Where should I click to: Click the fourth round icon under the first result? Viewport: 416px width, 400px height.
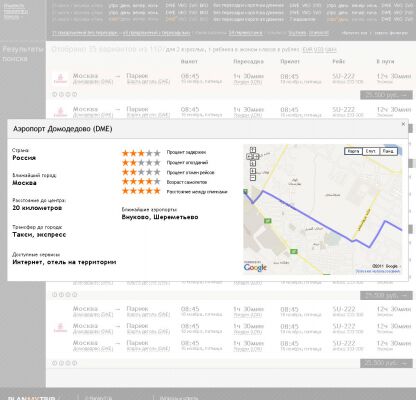pos(75,94)
